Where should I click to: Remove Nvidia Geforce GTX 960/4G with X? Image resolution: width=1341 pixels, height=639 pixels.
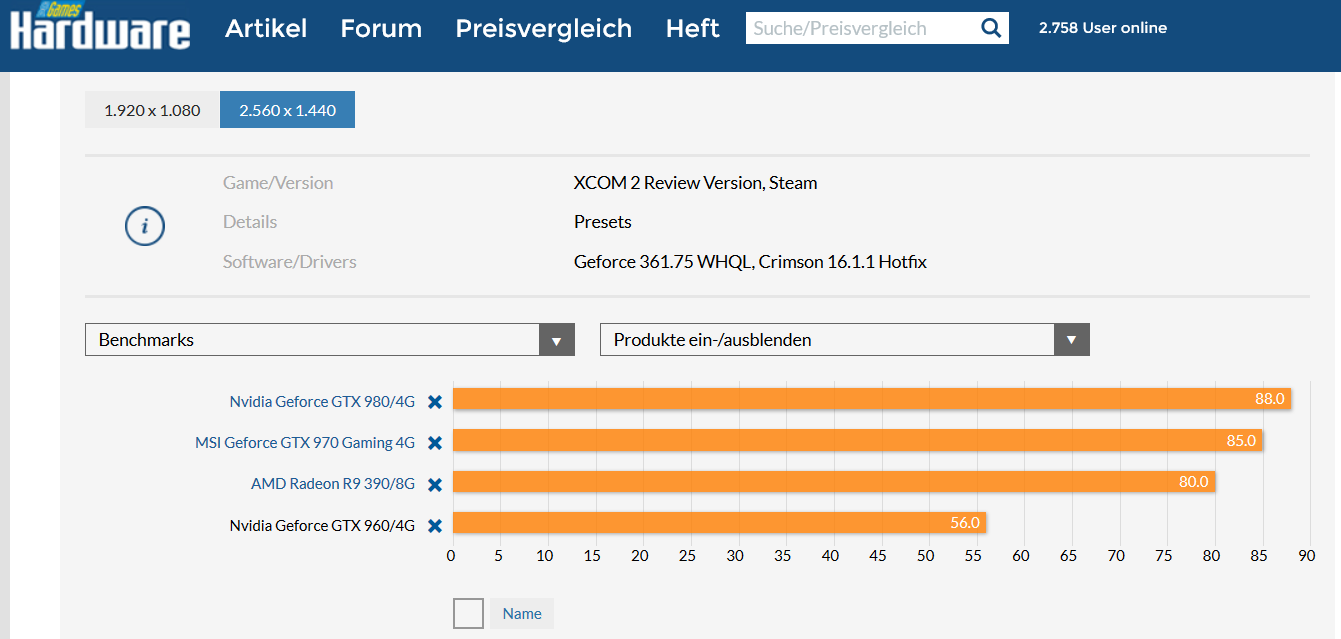coord(435,526)
